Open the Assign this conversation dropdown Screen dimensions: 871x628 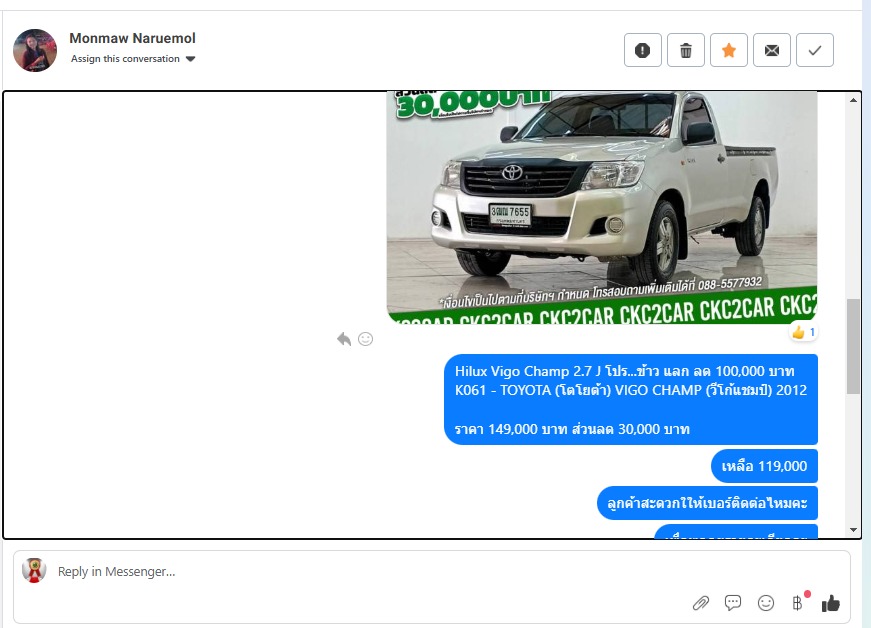pyautogui.click(x=133, y=59)
